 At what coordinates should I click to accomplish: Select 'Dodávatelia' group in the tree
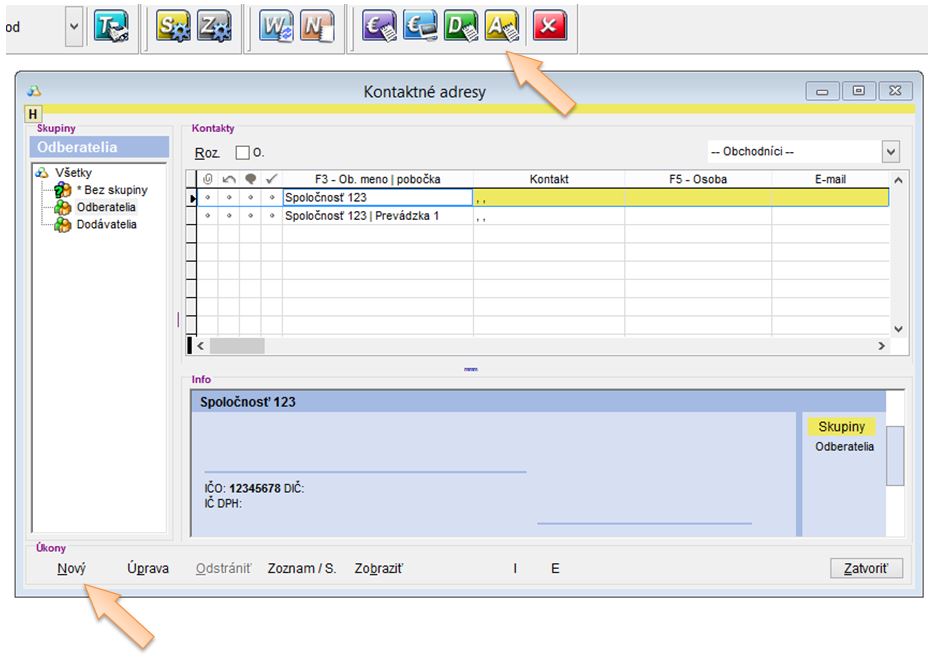click(x=106, y=225)
